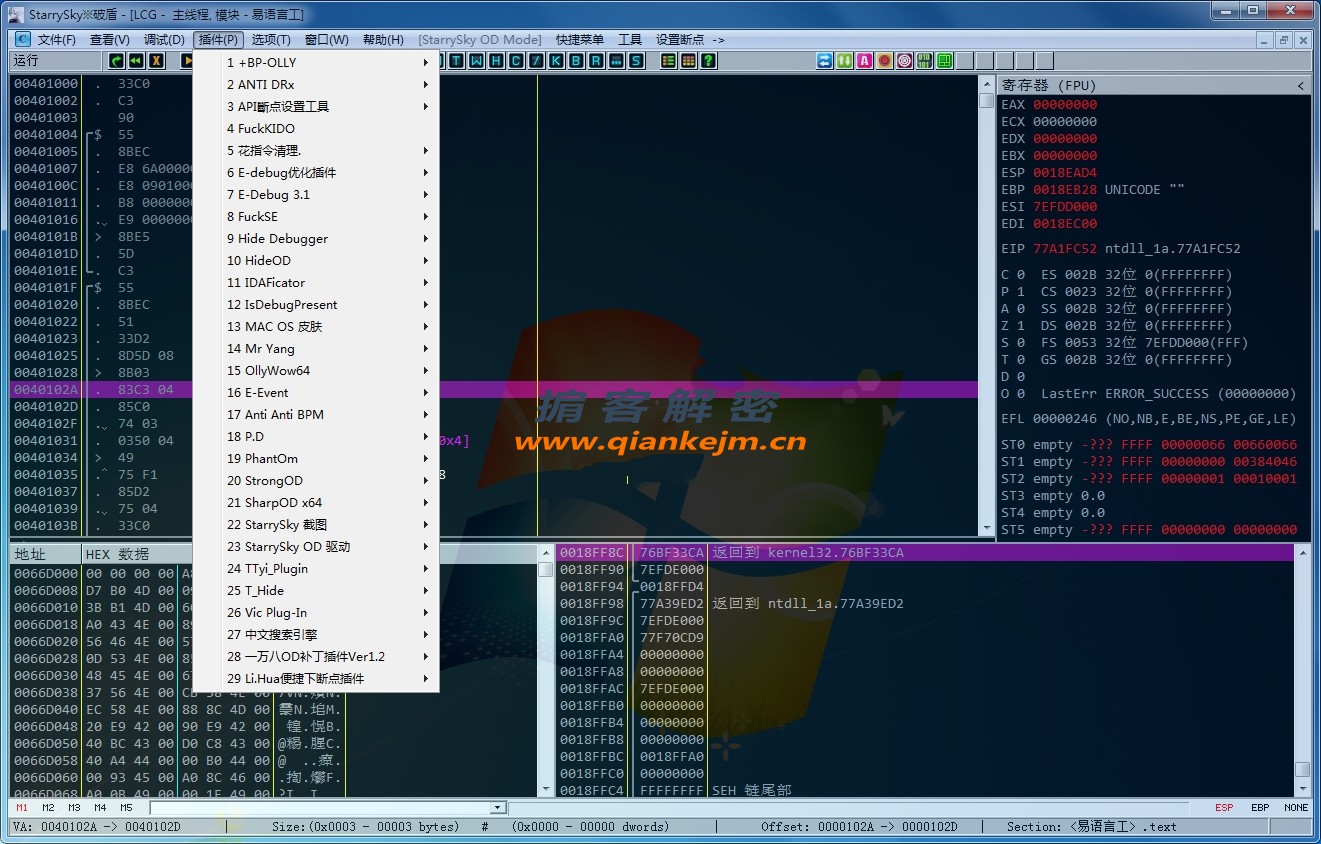Click the green question mark help icon
1321x844 pixels.
click(x=708, y=61)
